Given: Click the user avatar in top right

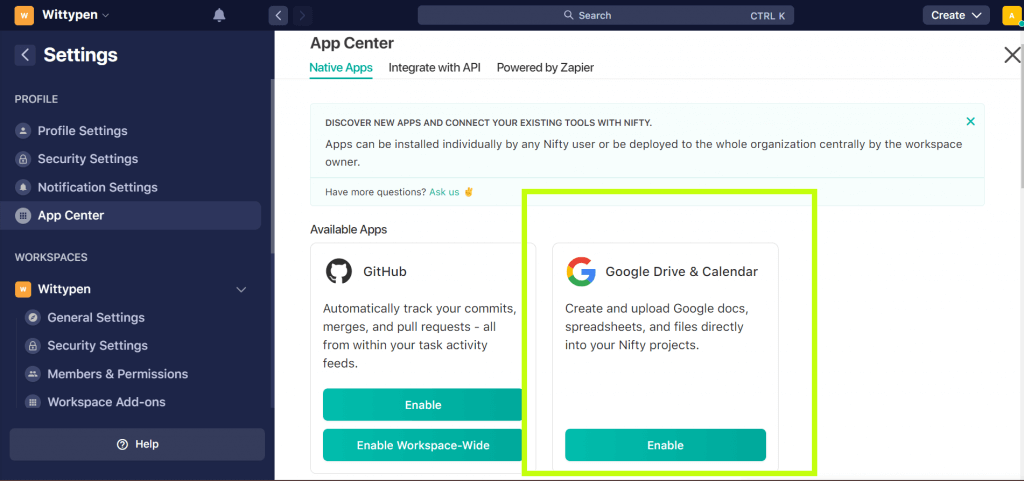Looking at the screenshot, I should [1012, 15].
